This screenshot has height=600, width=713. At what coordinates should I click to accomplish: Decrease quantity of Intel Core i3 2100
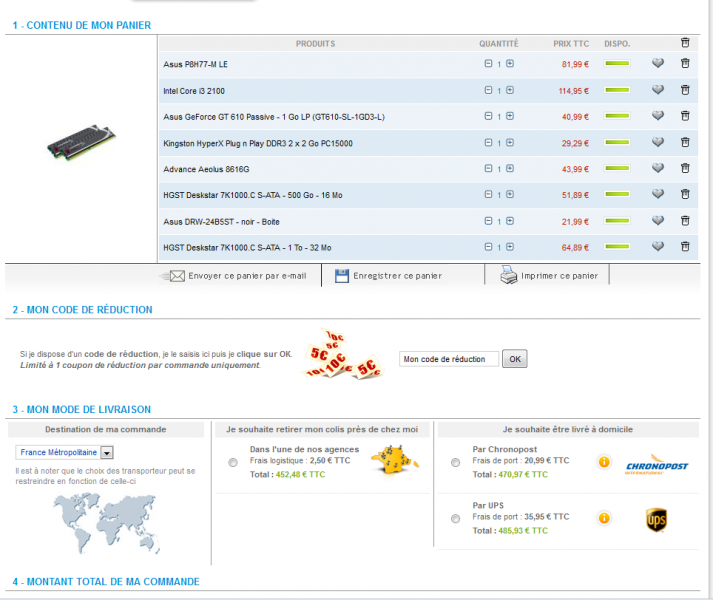[488, 90]
